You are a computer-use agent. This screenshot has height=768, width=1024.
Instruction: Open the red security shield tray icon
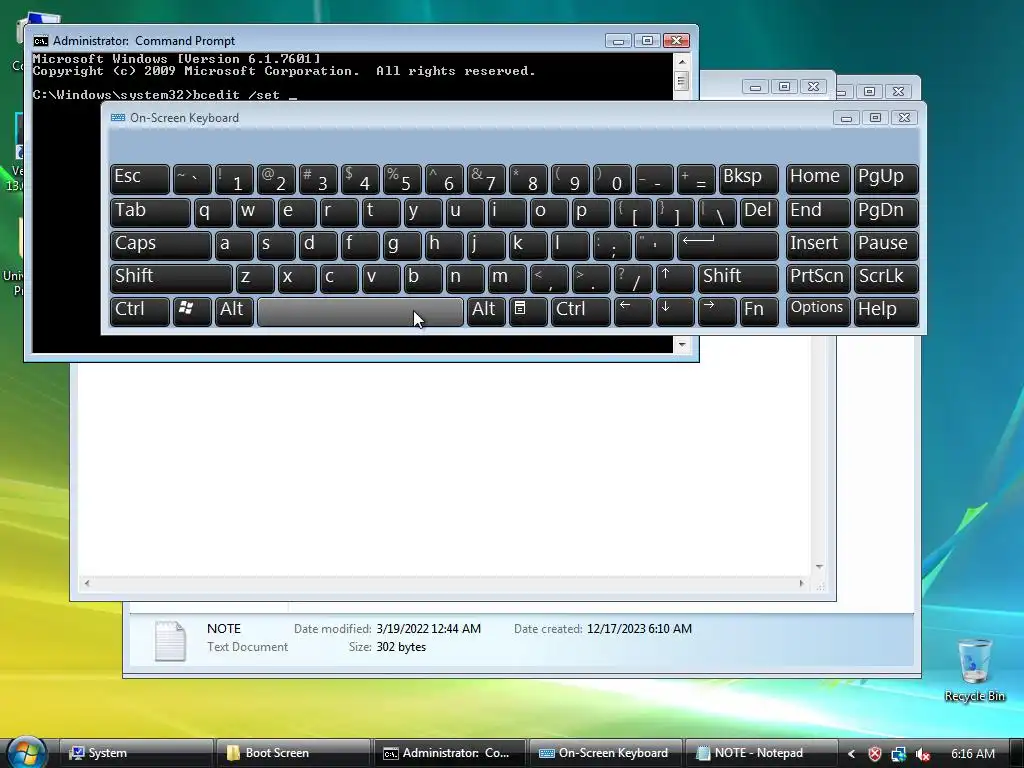(x=875, y=754)
